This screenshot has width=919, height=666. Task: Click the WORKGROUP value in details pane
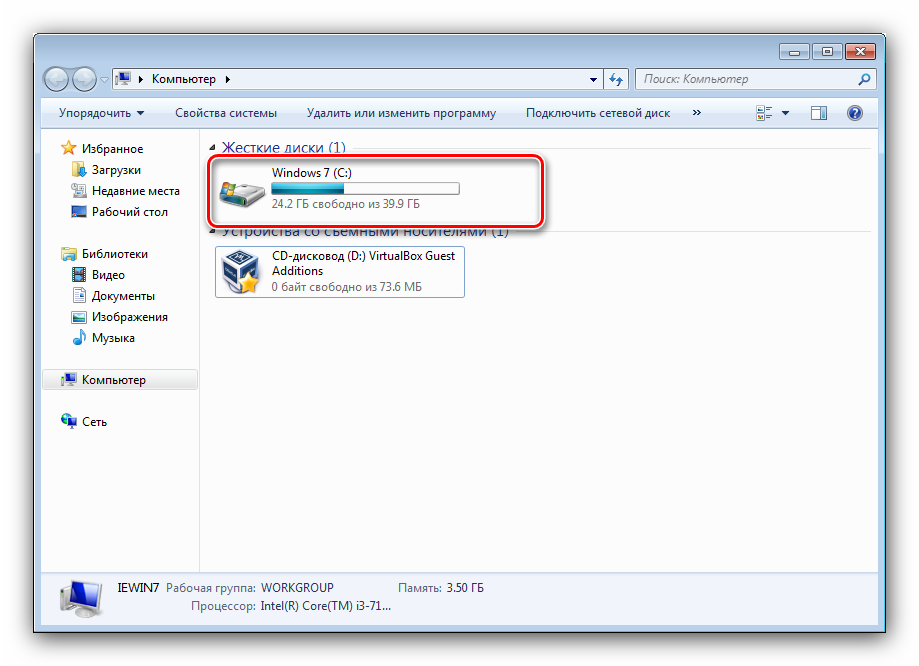297,587
